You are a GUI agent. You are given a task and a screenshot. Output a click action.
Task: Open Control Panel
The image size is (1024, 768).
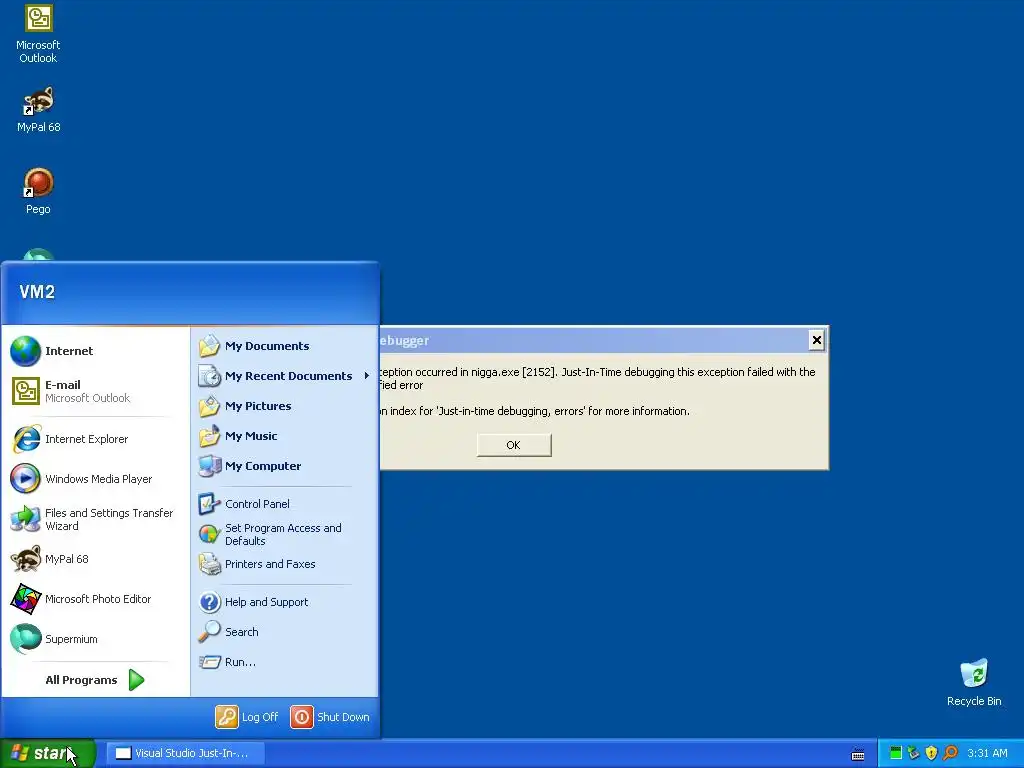click(285, 504)
